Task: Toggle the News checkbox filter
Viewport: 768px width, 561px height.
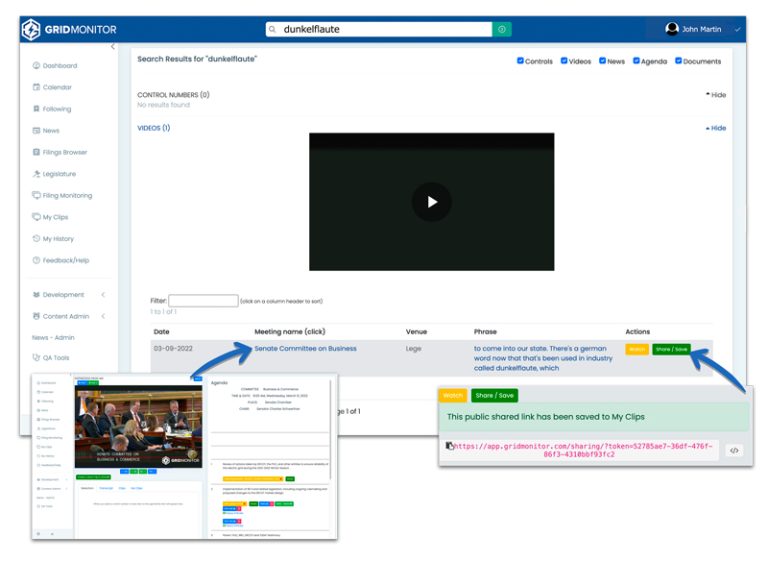Action: (x=602, y=61)
